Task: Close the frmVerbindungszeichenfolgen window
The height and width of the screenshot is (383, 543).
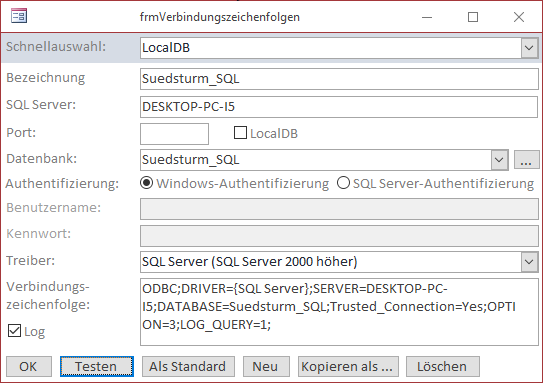Action: click(x=519, y=17)
